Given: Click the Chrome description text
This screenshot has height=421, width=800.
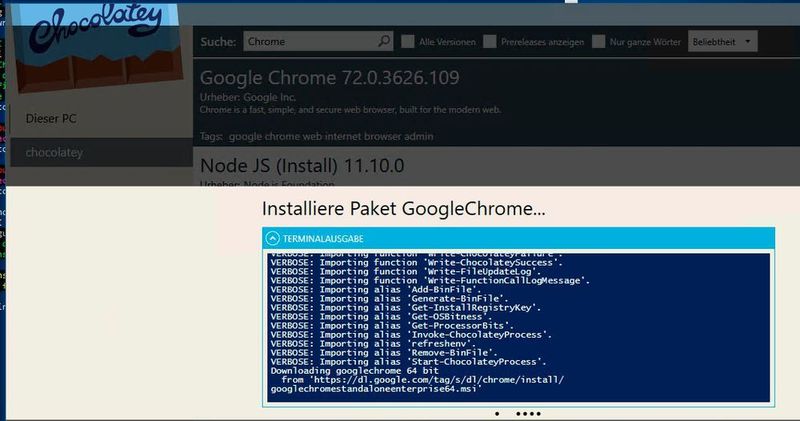Looking at the screenshot, I should 351,110.
